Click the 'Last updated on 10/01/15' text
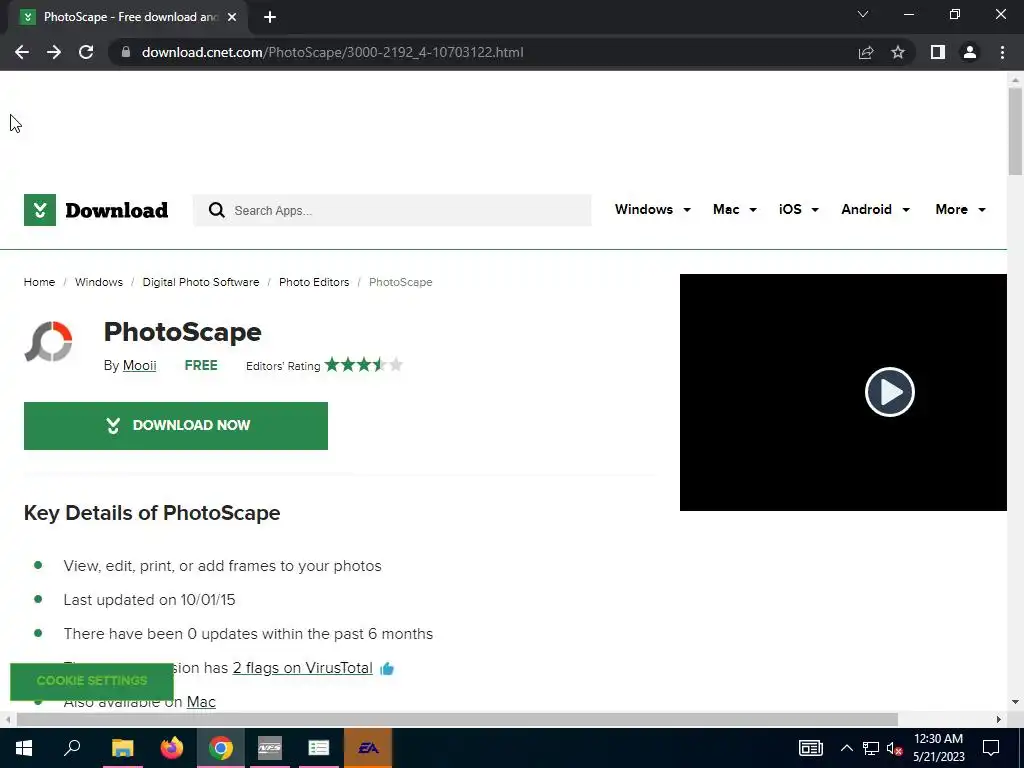 tap(150, 600)
